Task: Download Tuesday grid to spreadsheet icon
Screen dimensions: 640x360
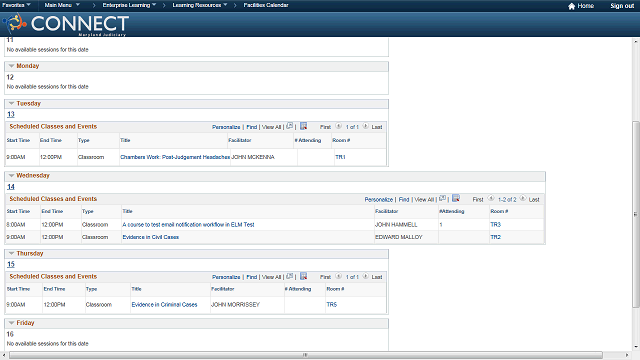Action: (x=303, y=126)
